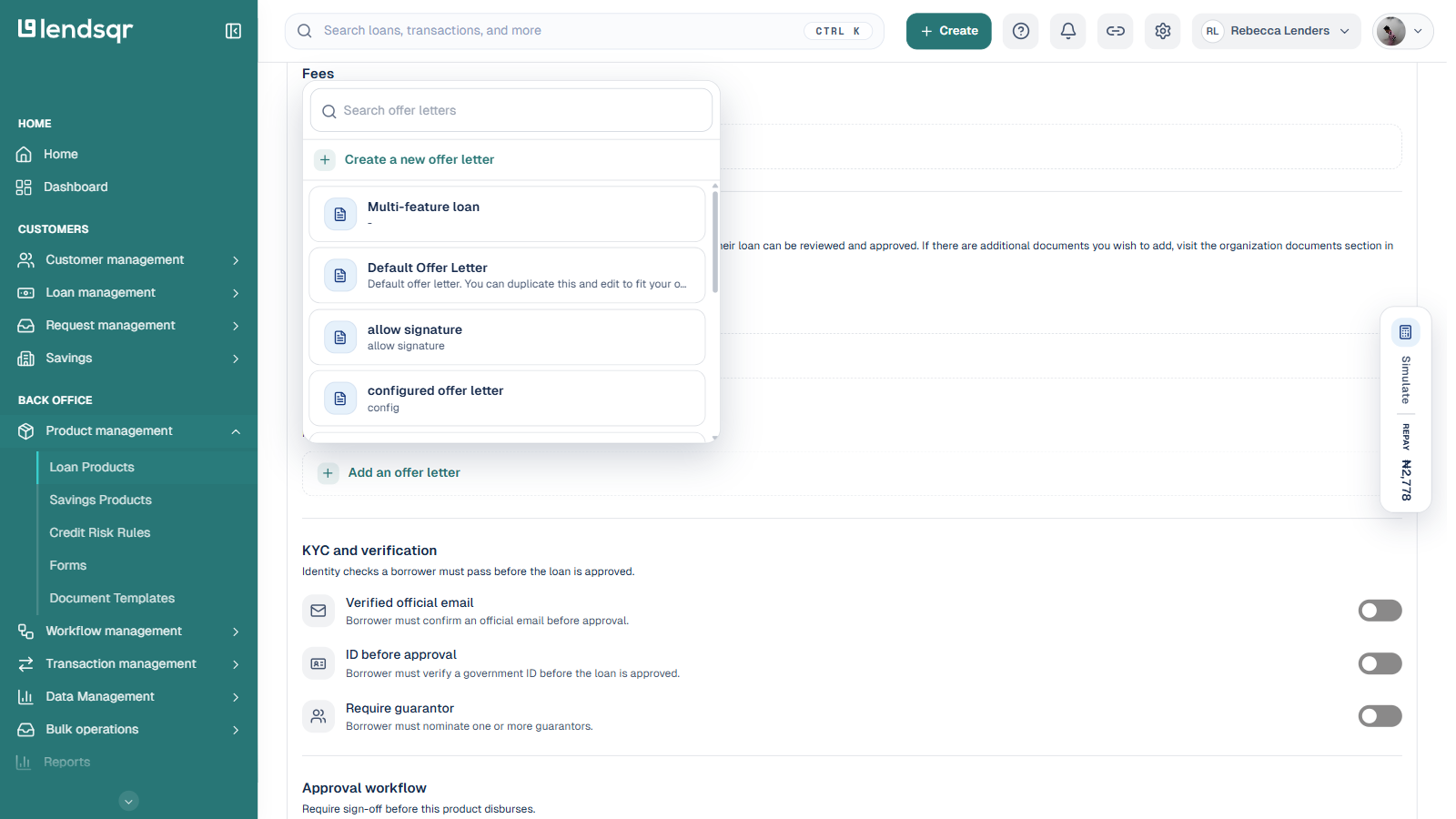Click the Simulate calculator icon
Image resolution: width=1456 pixels, height=819 pixels.
(x=1406, y=332)
